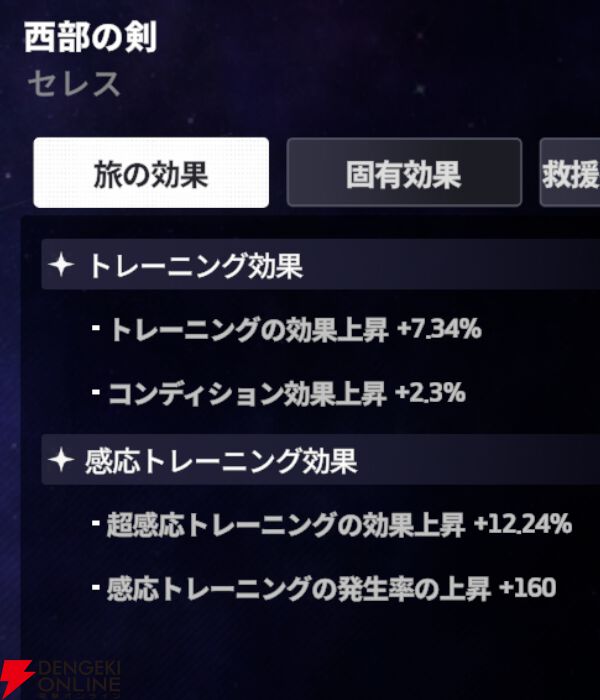600x700 pixels.
Task: Click the star icon beside 感応トレーニング効果
Action: click(x=63, y=460)
